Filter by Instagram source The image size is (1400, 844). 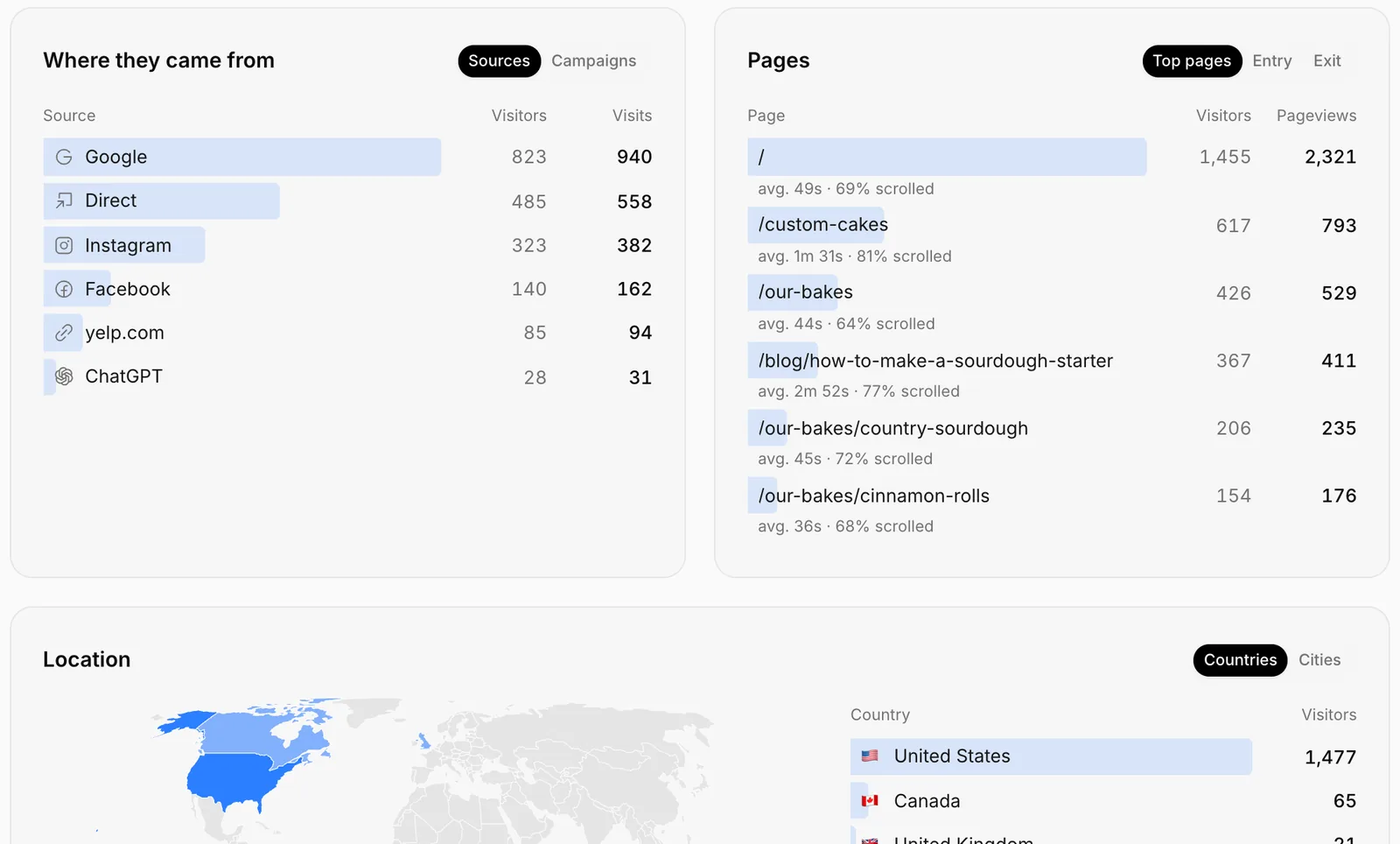[347, 245]
